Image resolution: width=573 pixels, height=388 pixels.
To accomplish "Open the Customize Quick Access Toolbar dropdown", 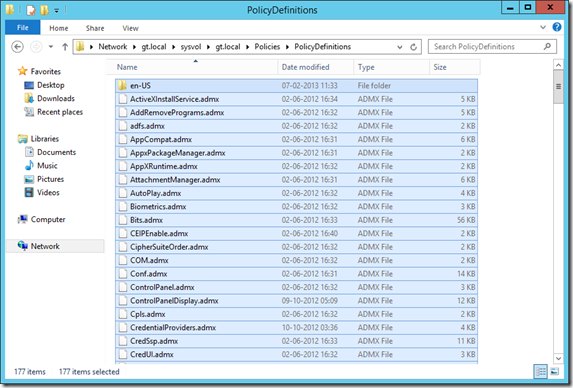I will click(57, 11).
